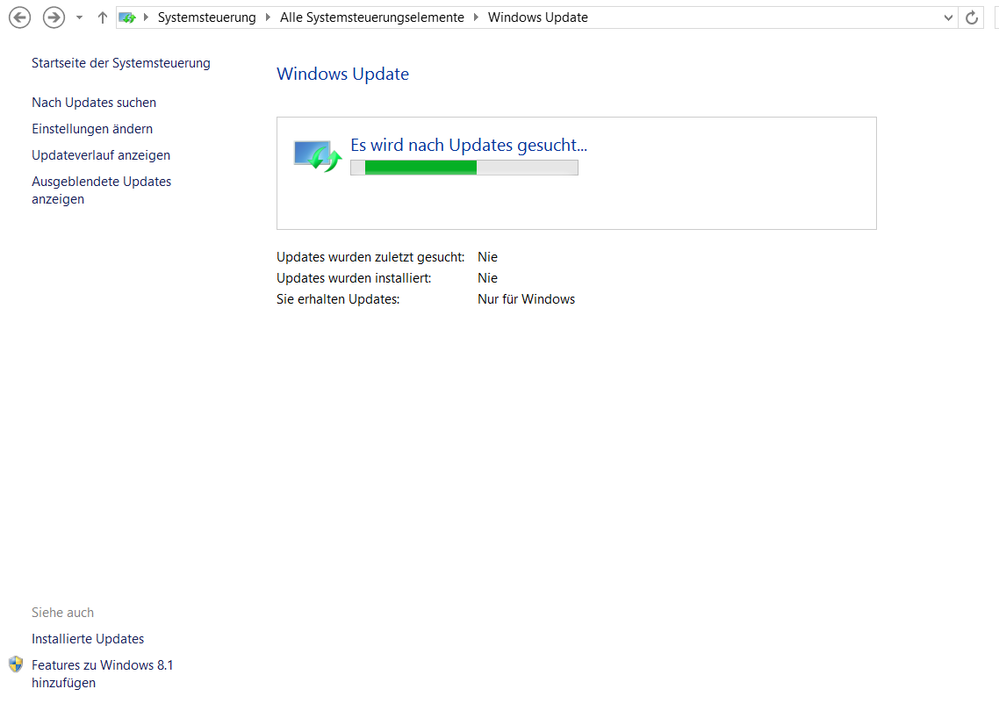Viewport: 999px width, 710px height.
Task: Select the Systemsteuerung breadcrumb
Action: [x=206, y=18]
